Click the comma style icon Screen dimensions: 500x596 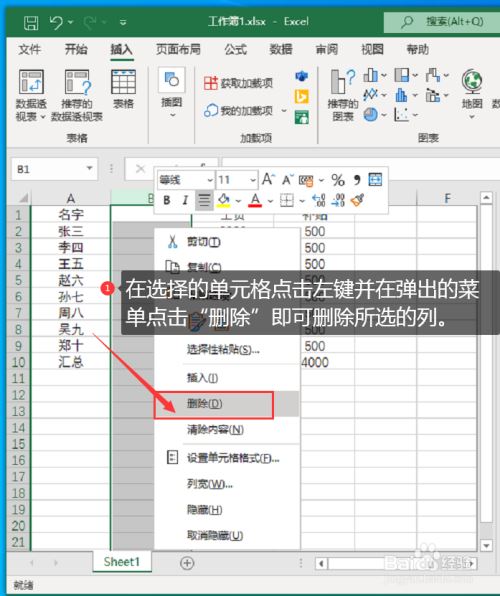coord(357,180)
